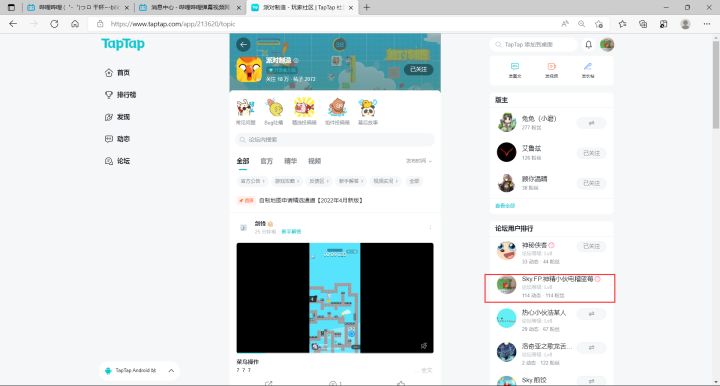Viewport: 720px width, 386px height.
Task: Play the game video thumbnail in post
Action: (x=335, y=298)
